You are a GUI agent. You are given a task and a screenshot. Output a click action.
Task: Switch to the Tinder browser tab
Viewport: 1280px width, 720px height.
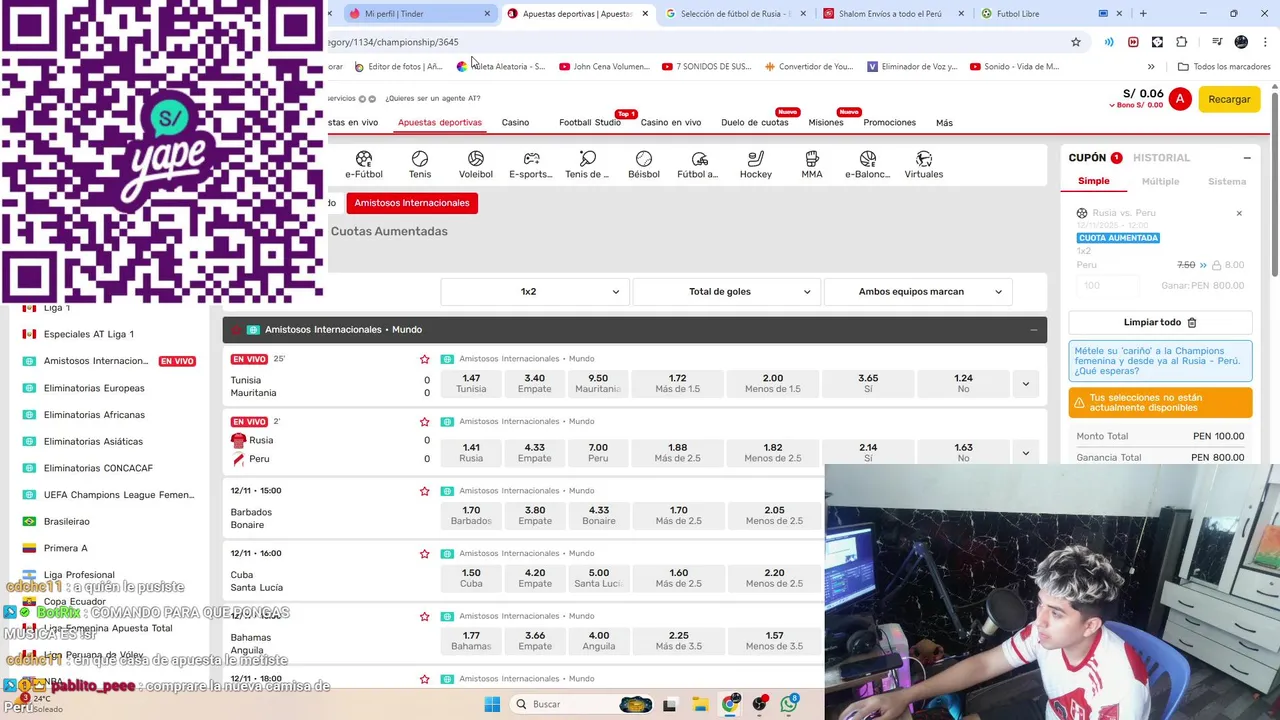point(421,14)
